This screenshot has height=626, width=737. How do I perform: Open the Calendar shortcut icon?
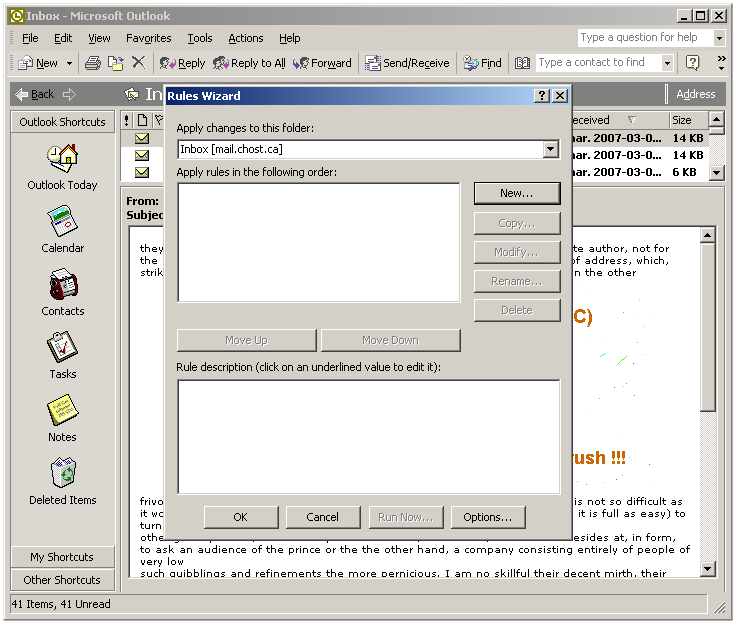63,221
